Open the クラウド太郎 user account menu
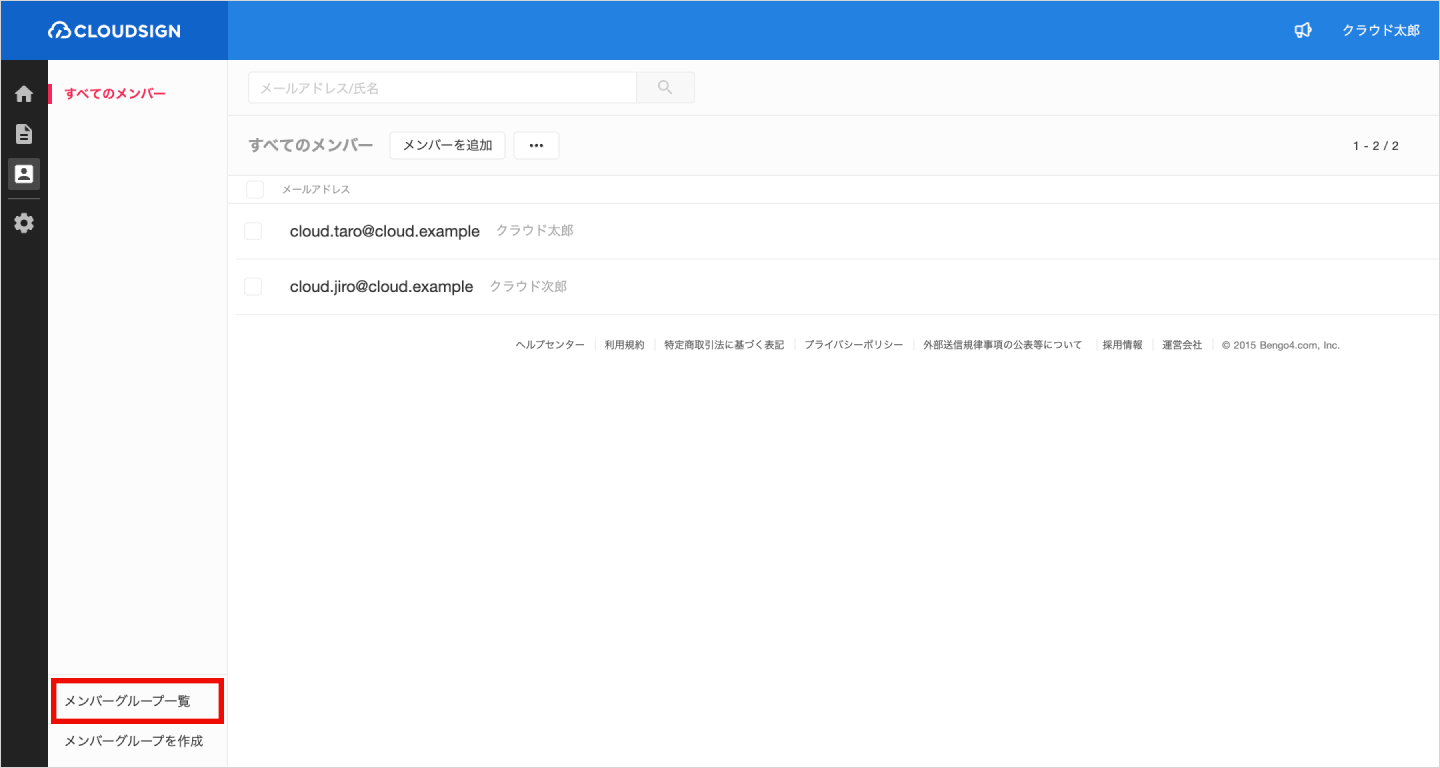 1380,30
